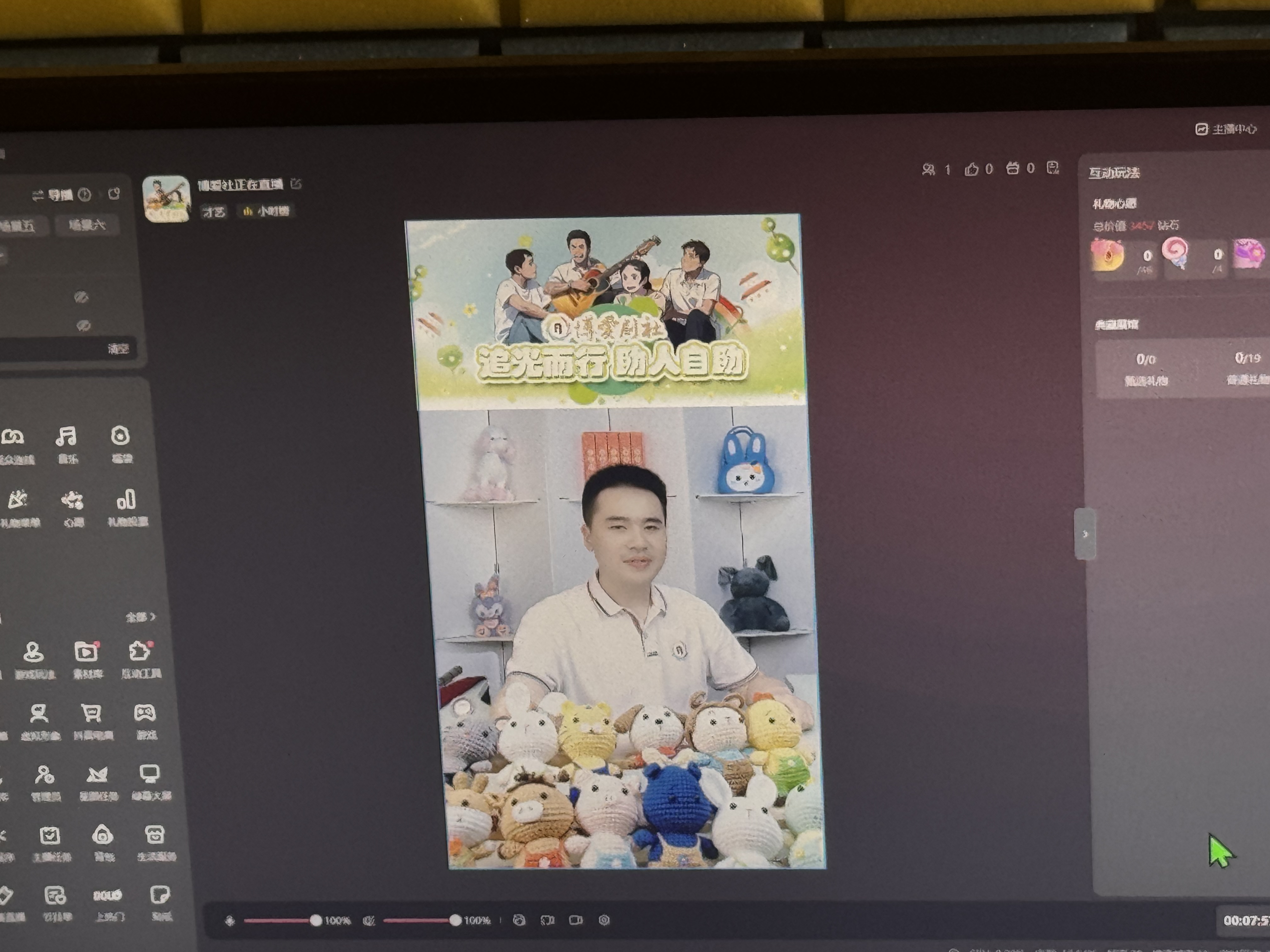
Task: Open the gear settings icon in bottom bar
Action: 604,920
